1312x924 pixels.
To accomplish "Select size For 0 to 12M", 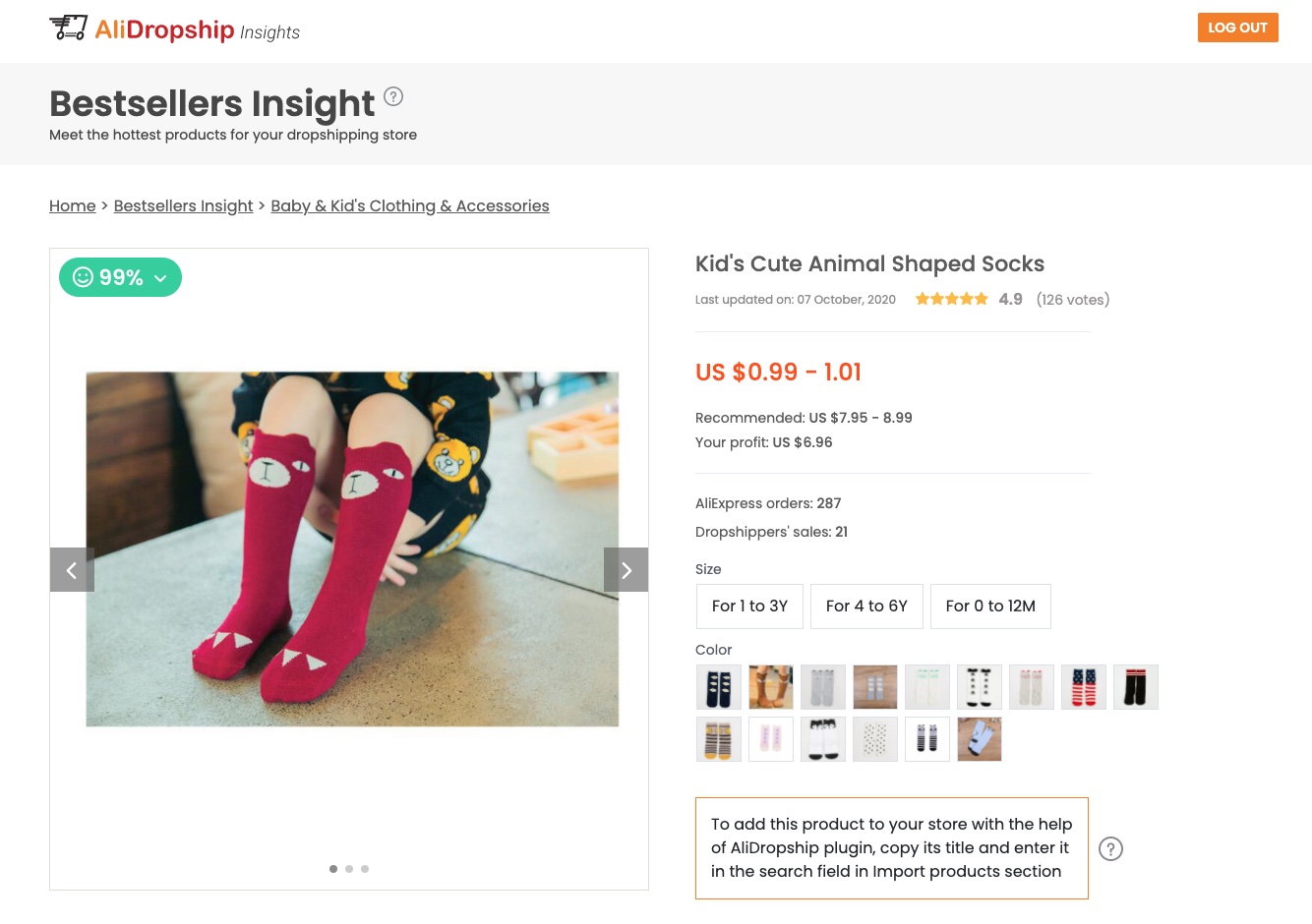I will coord(990,606).
